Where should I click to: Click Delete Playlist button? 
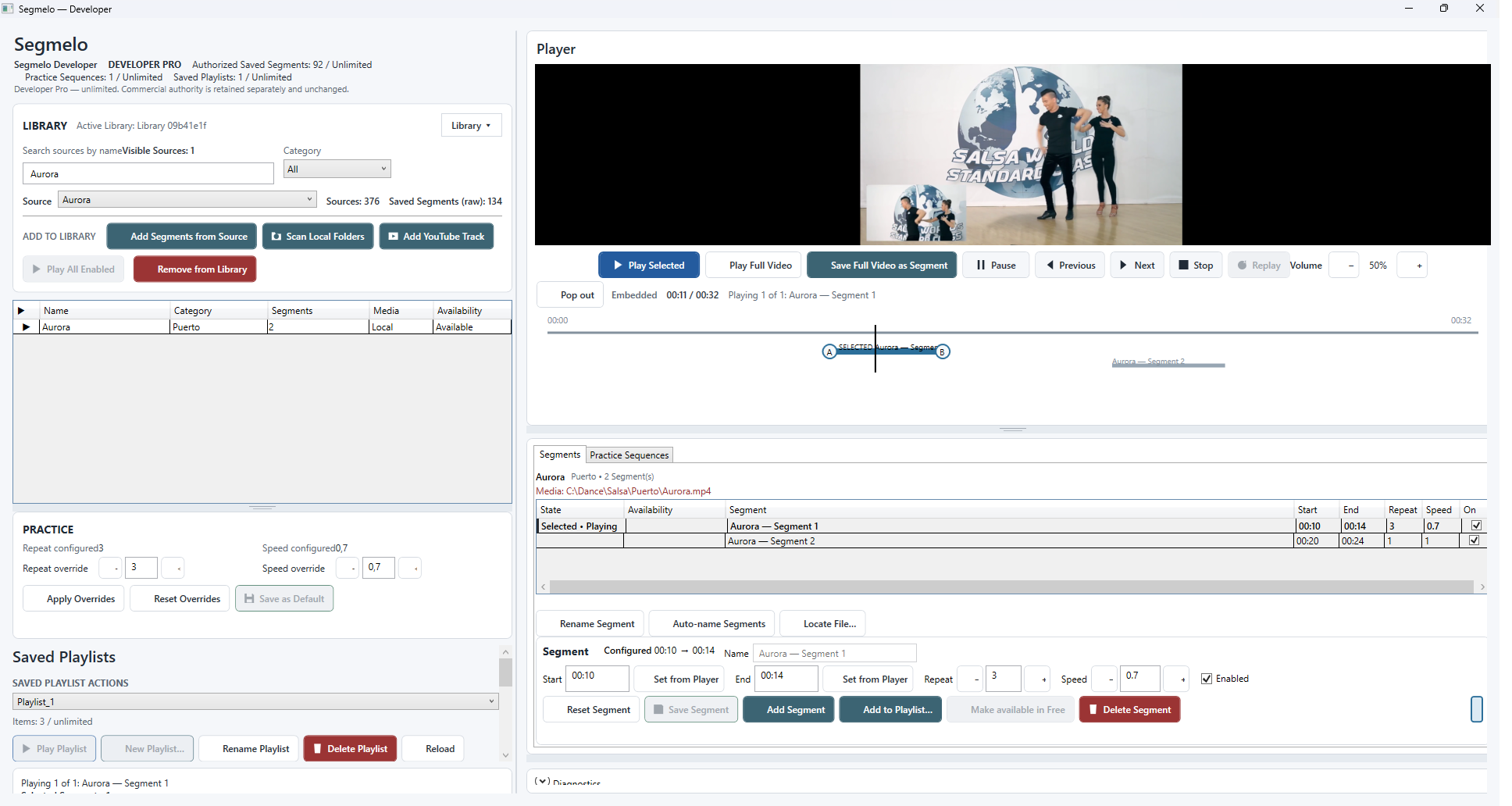tap(350, 749)
